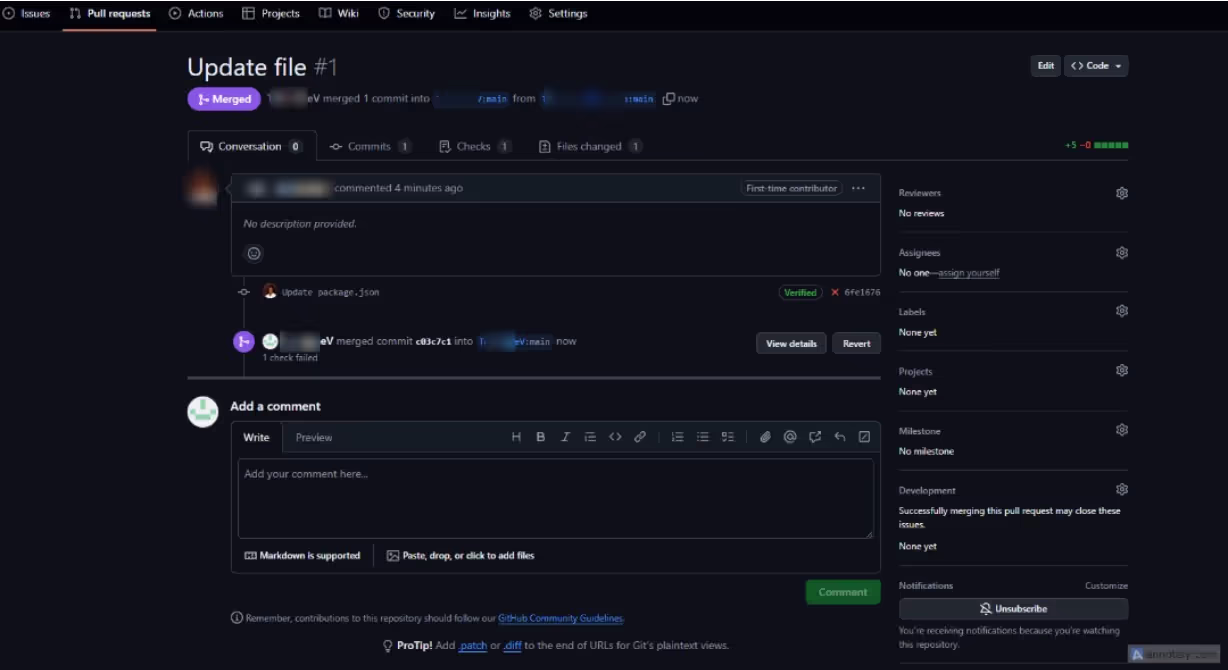Image resolution: width=1228 pixels, height=670 pixels.
Task: Open repository Settings tab
Action: 558,13
